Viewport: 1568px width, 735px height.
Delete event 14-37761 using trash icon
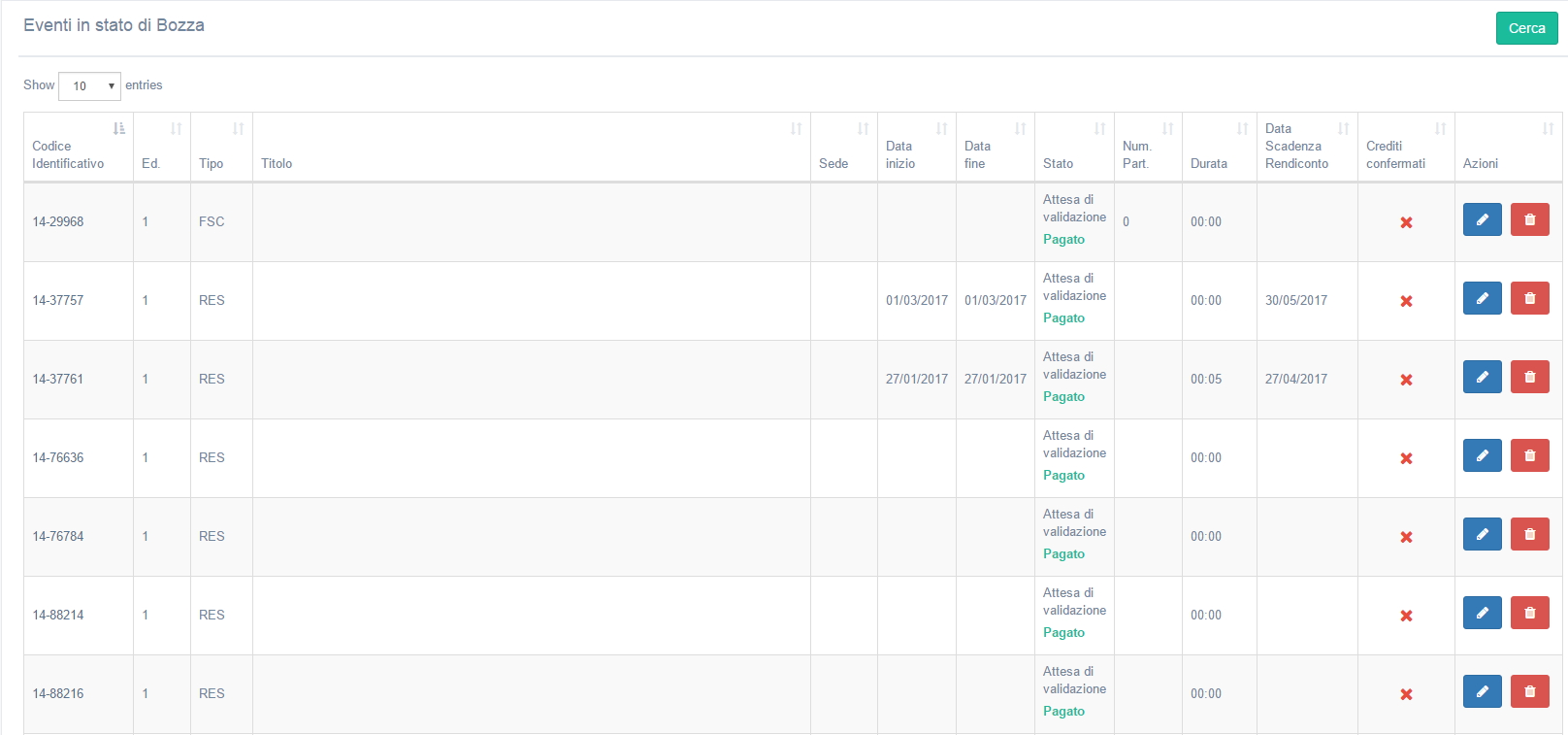[1529, 377]
